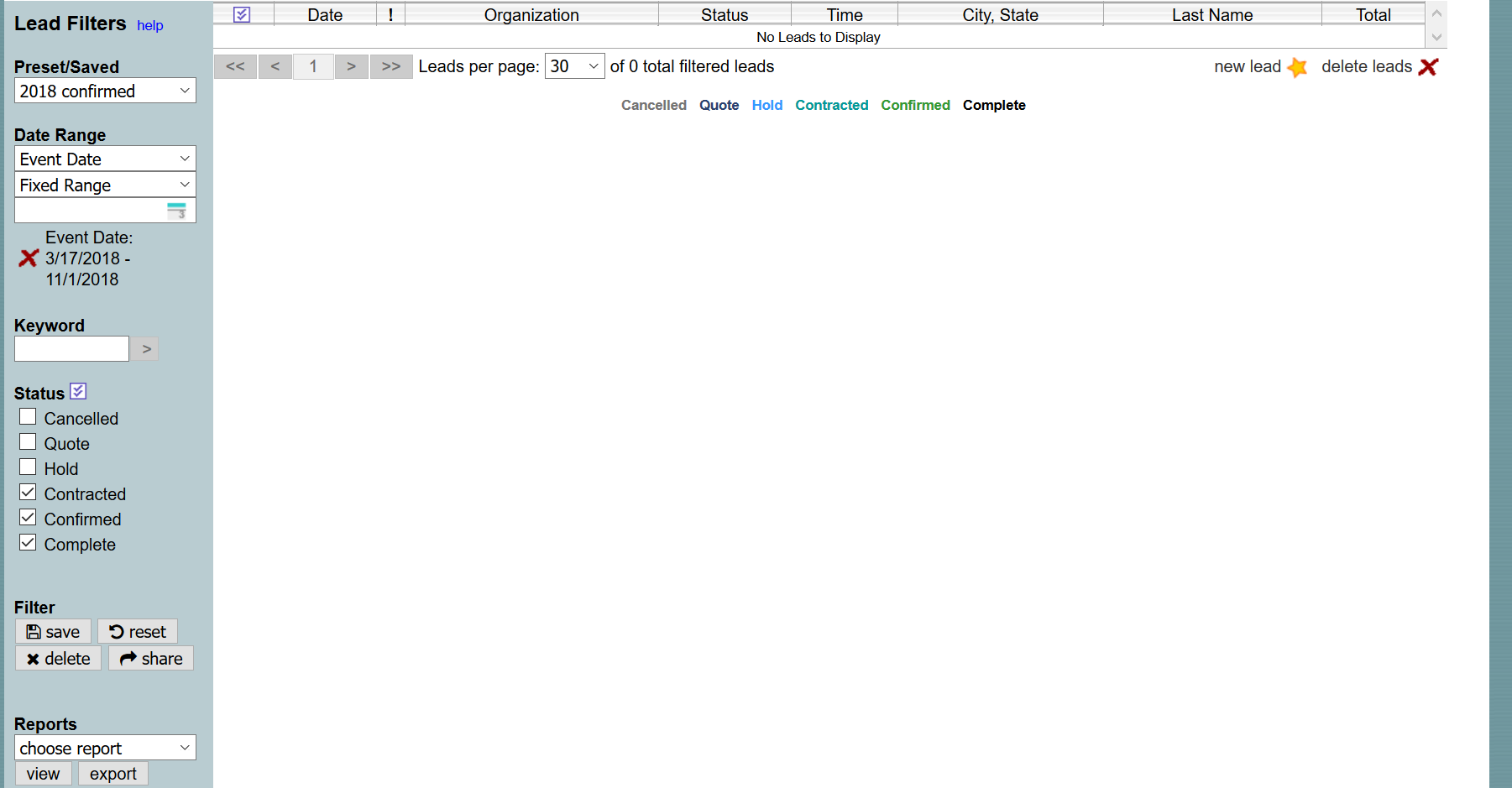
Task: Open the date range calendar picker icon
Action: 177,211
